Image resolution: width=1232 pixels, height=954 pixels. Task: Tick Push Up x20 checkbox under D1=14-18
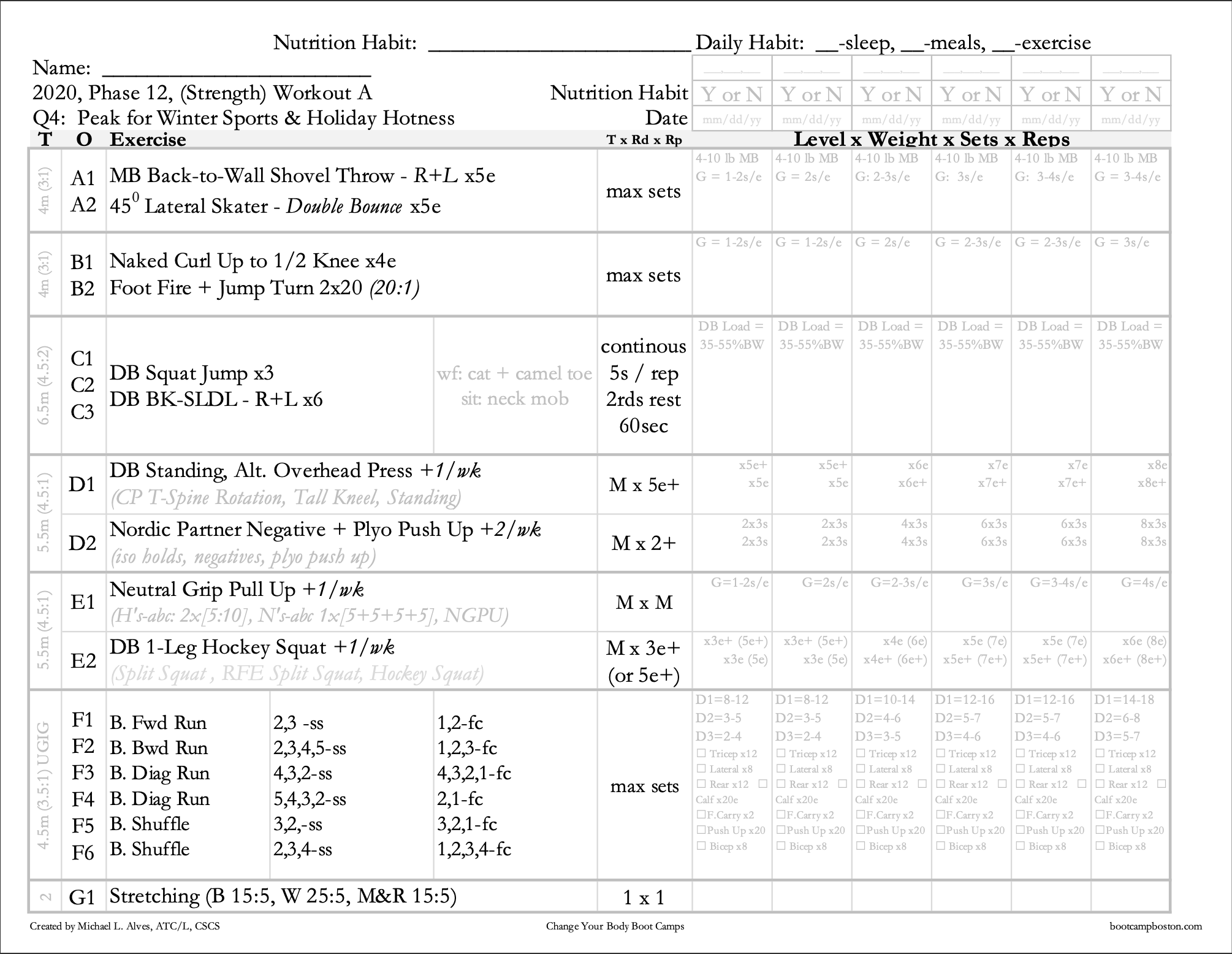click(1100, 831)
